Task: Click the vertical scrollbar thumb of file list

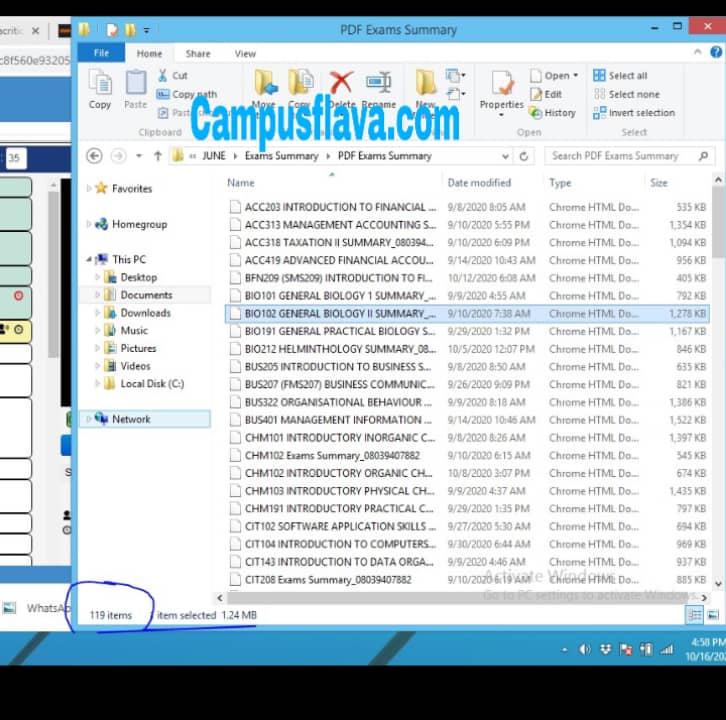Action: tap(718, 222)
